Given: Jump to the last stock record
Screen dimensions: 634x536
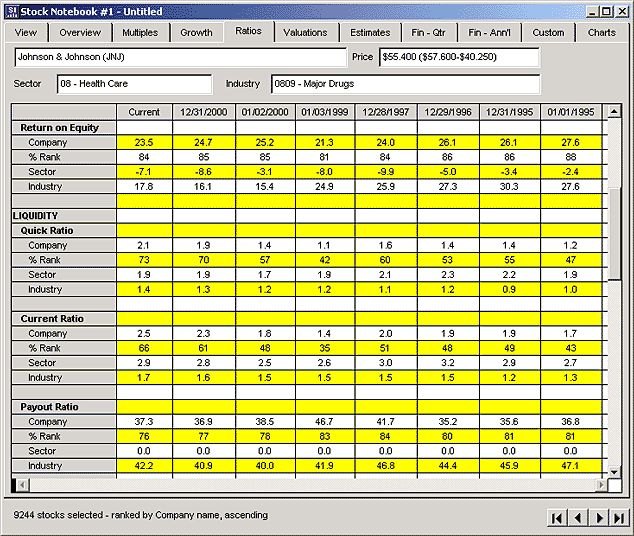Looking at the screenshot, I should coord(619,518).
